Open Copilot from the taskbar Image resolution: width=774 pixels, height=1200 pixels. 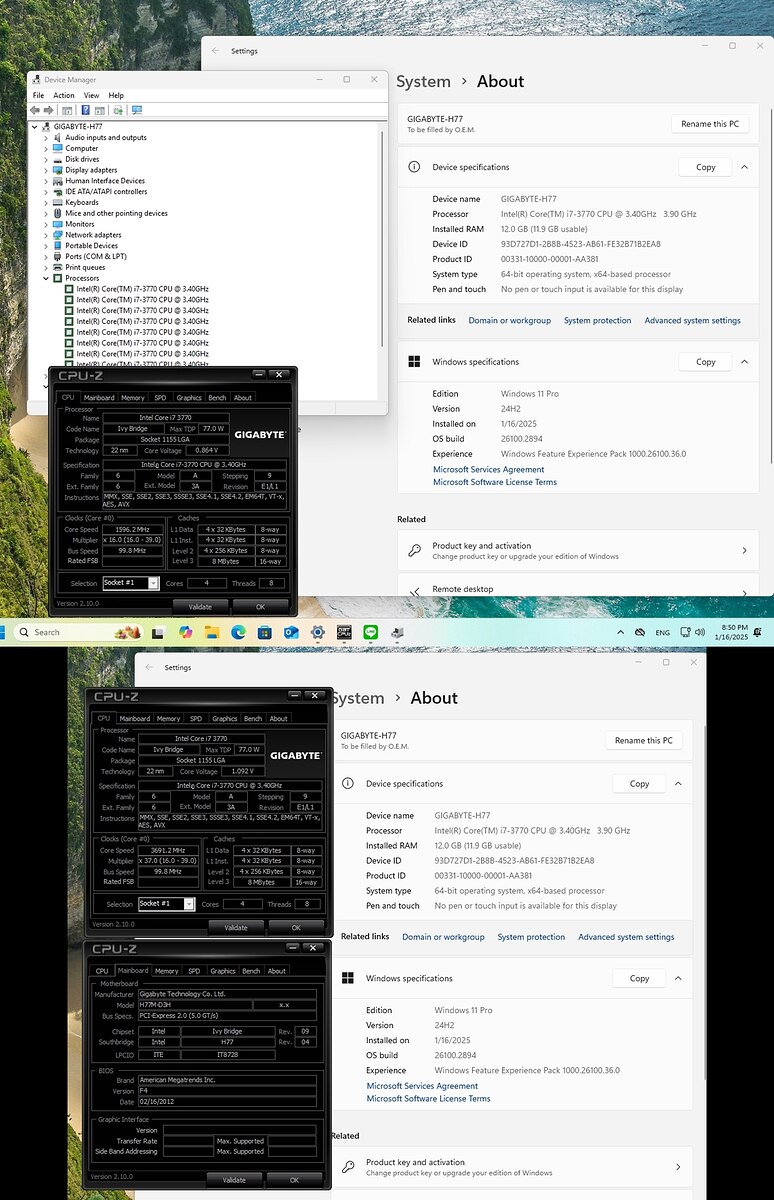[185, 632]
